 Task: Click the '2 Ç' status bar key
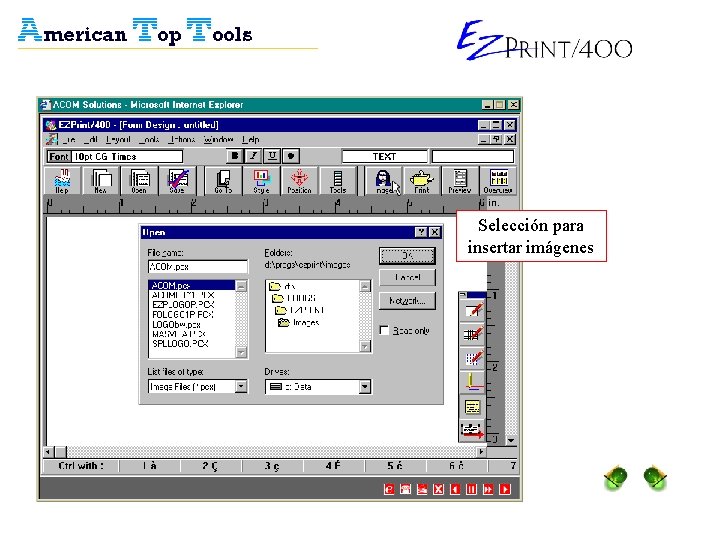(210, 466)
